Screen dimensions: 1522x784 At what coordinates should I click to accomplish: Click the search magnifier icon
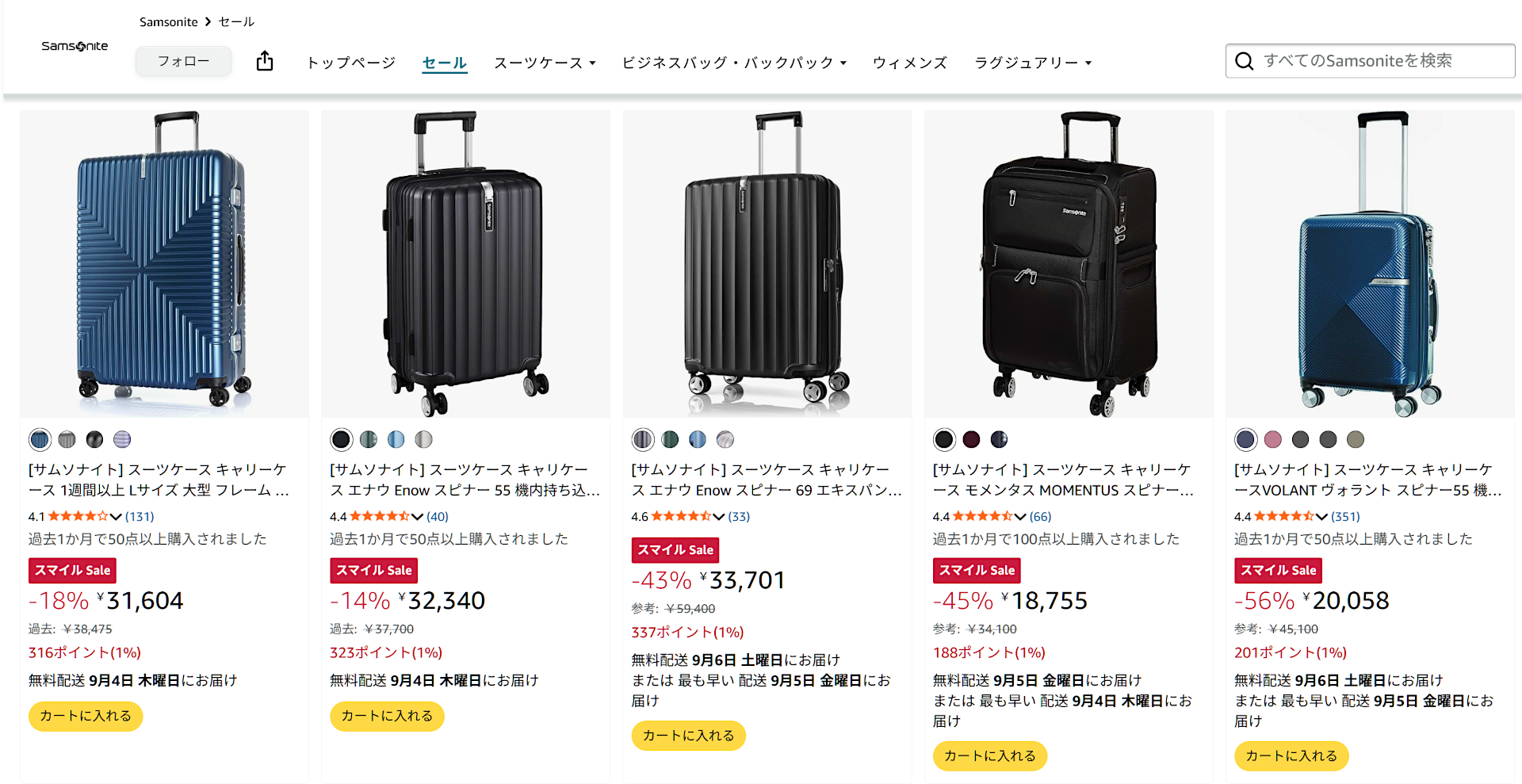[x=1243, y=60]
